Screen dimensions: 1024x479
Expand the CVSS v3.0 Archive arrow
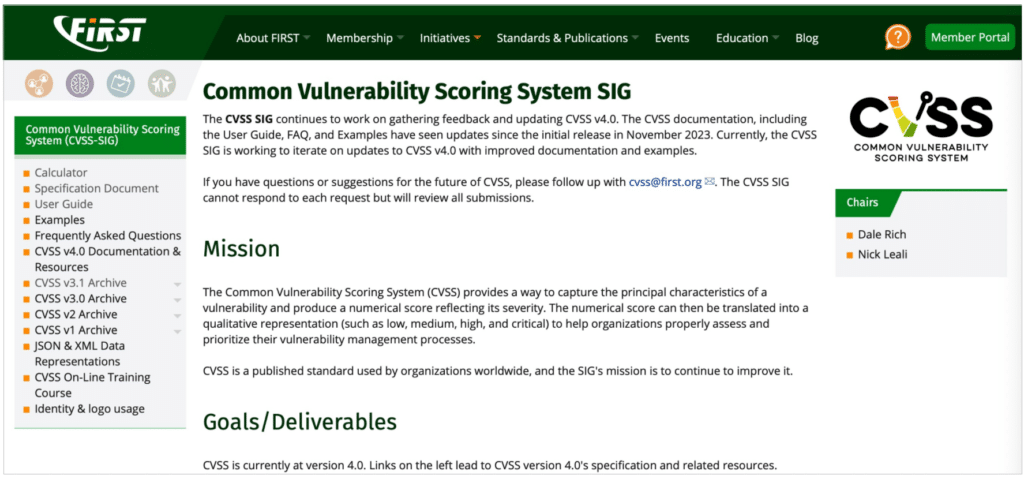177,299
